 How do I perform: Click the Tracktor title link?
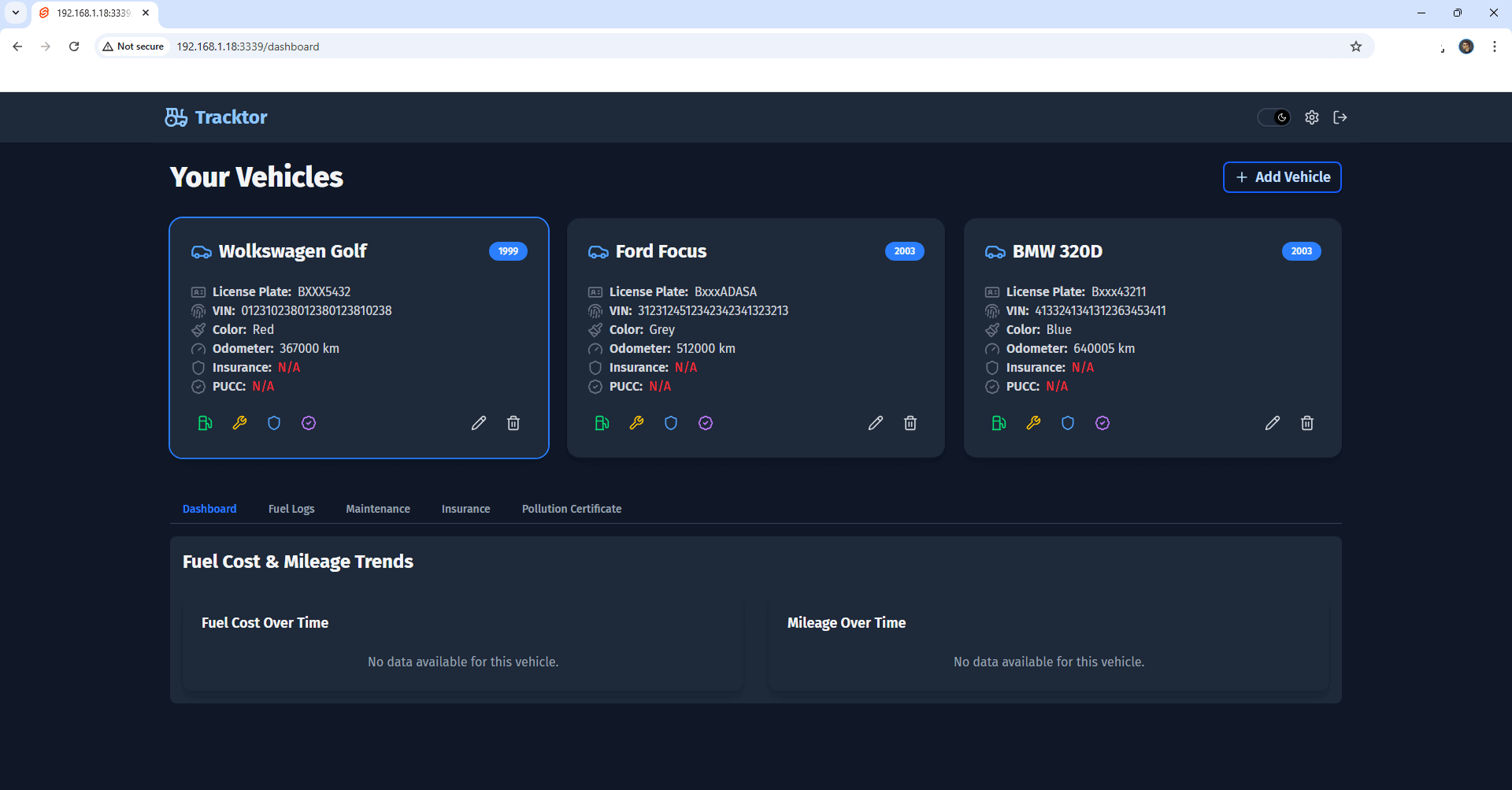pos(231,117)
